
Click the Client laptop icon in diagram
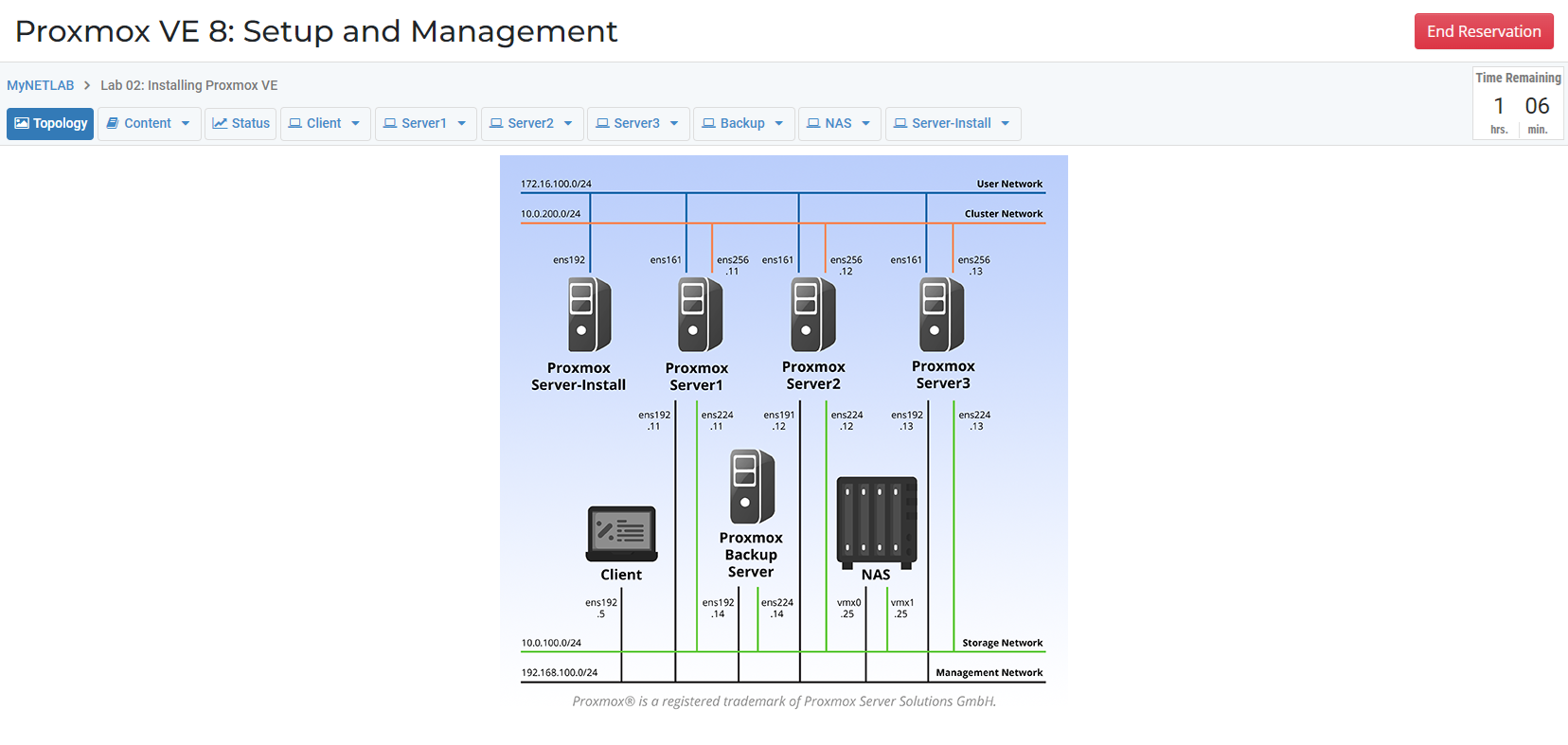click(621, 534)
